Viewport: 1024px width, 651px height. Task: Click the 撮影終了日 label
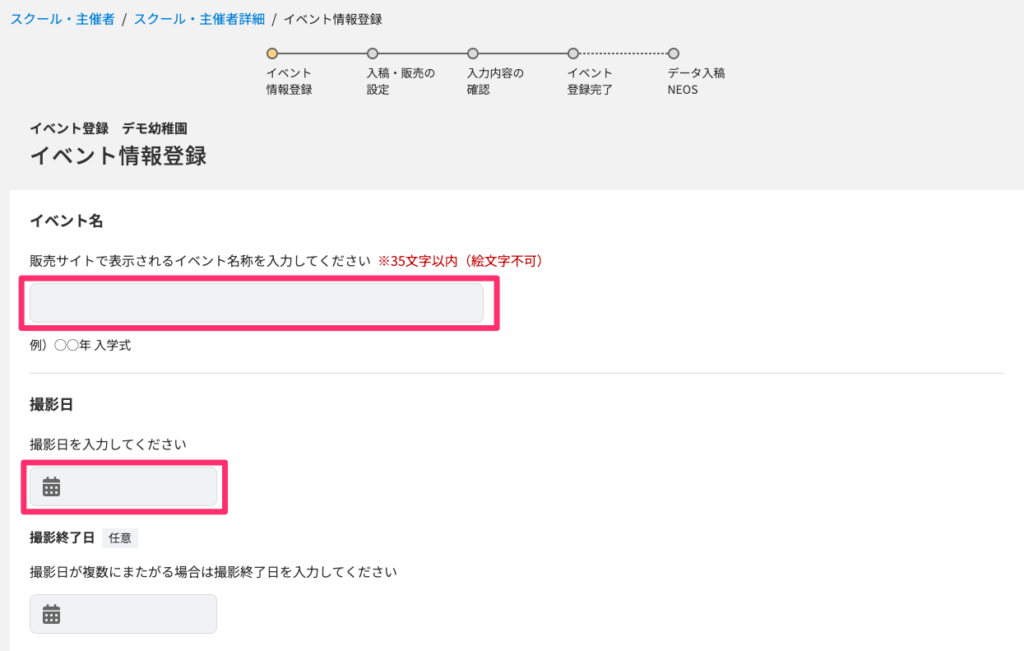(62, 538)
